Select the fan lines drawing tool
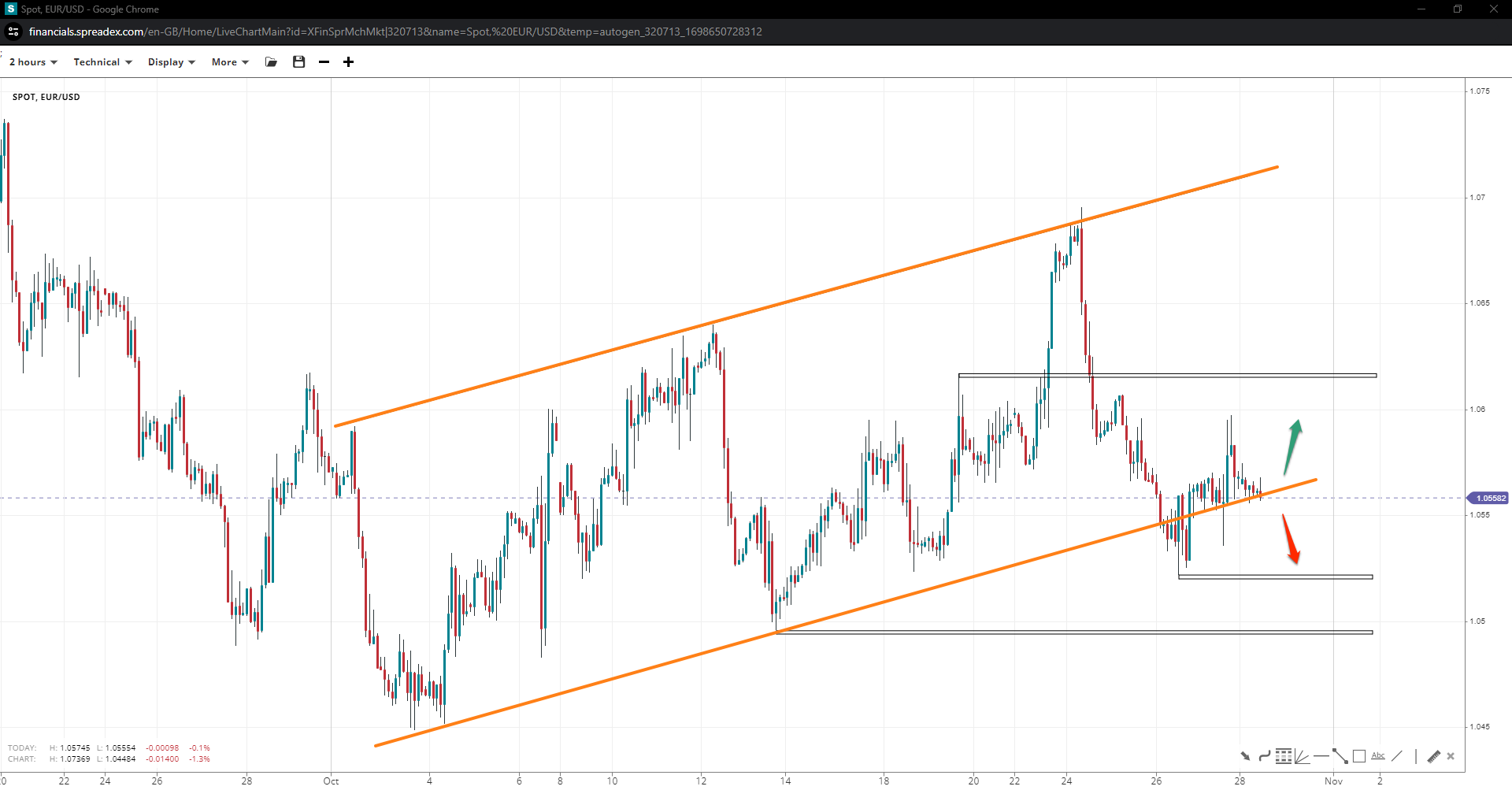The width and height of the screenshot is (1512, 790). (x=1302, y=756)
